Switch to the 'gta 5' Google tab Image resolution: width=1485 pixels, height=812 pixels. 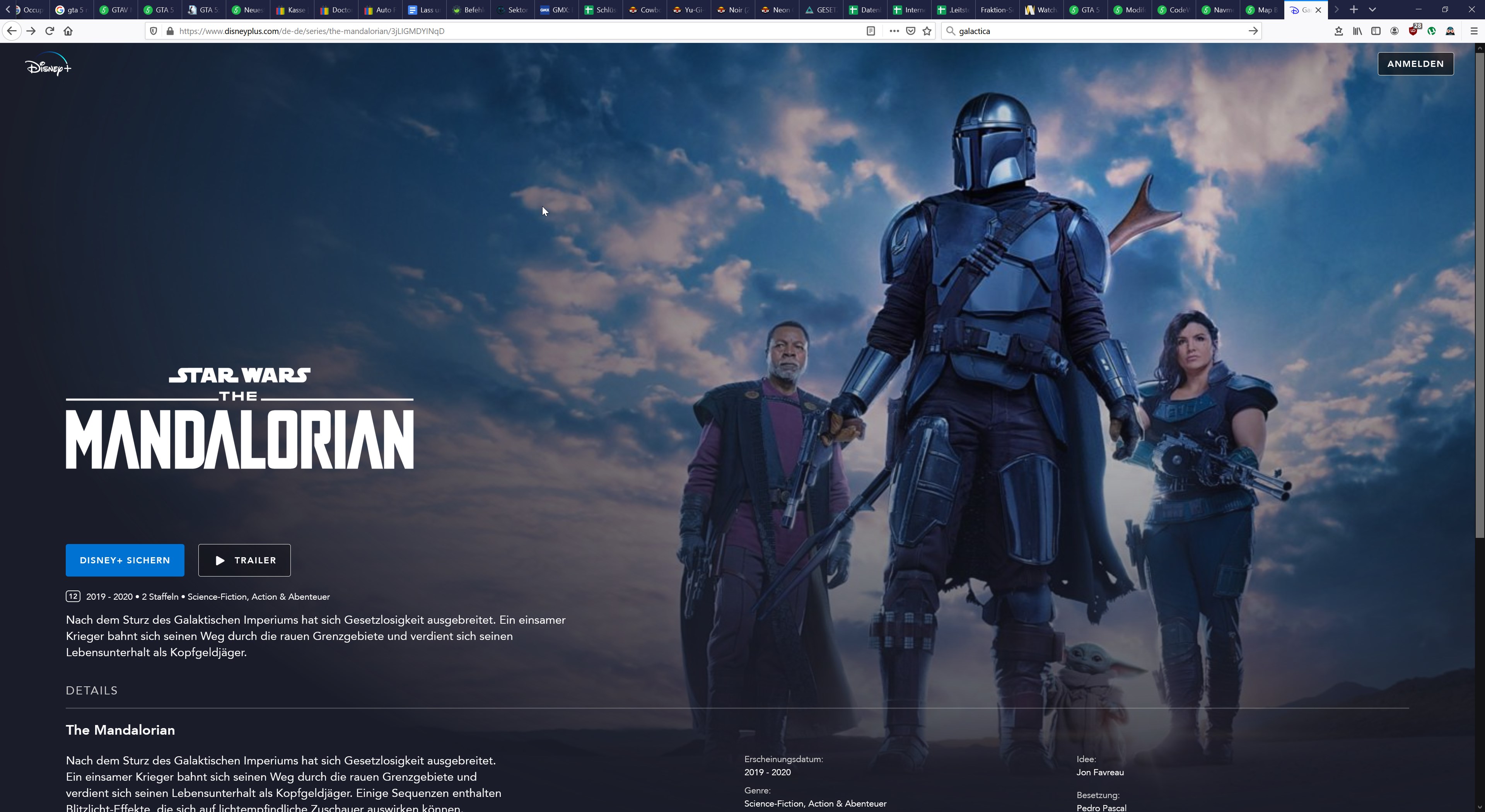tap(72, 10)
